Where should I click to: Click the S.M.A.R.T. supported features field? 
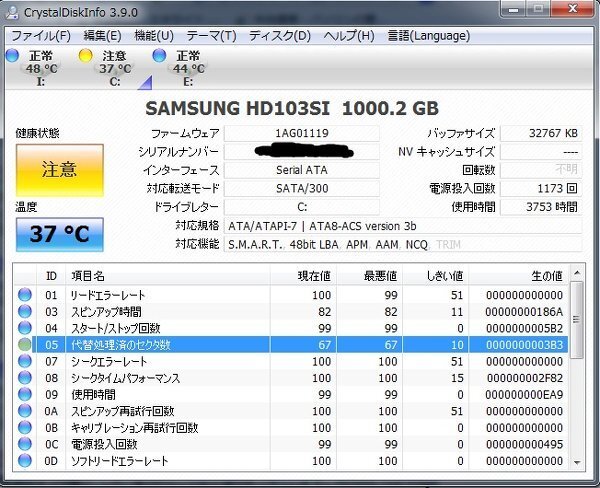(403, 244)
